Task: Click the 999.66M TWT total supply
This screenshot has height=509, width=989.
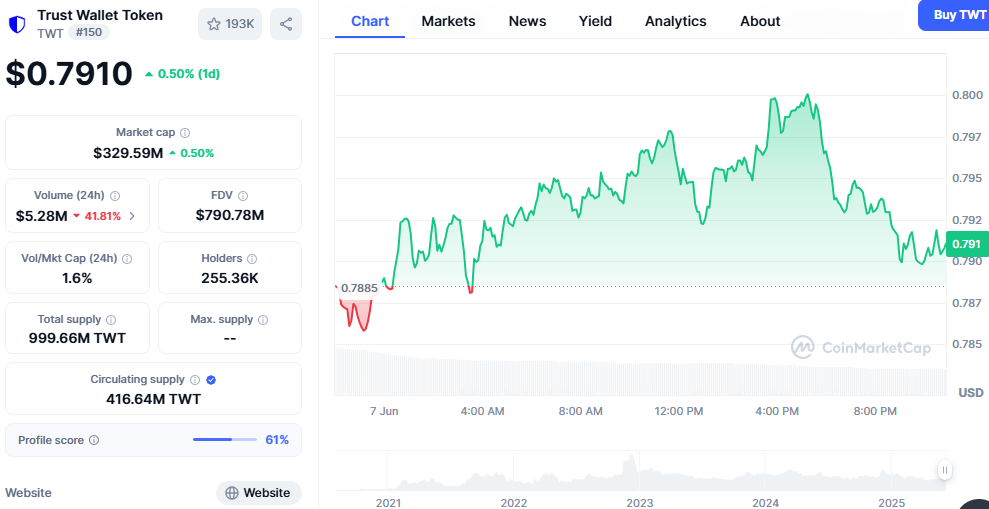Action: coord(78,338)
